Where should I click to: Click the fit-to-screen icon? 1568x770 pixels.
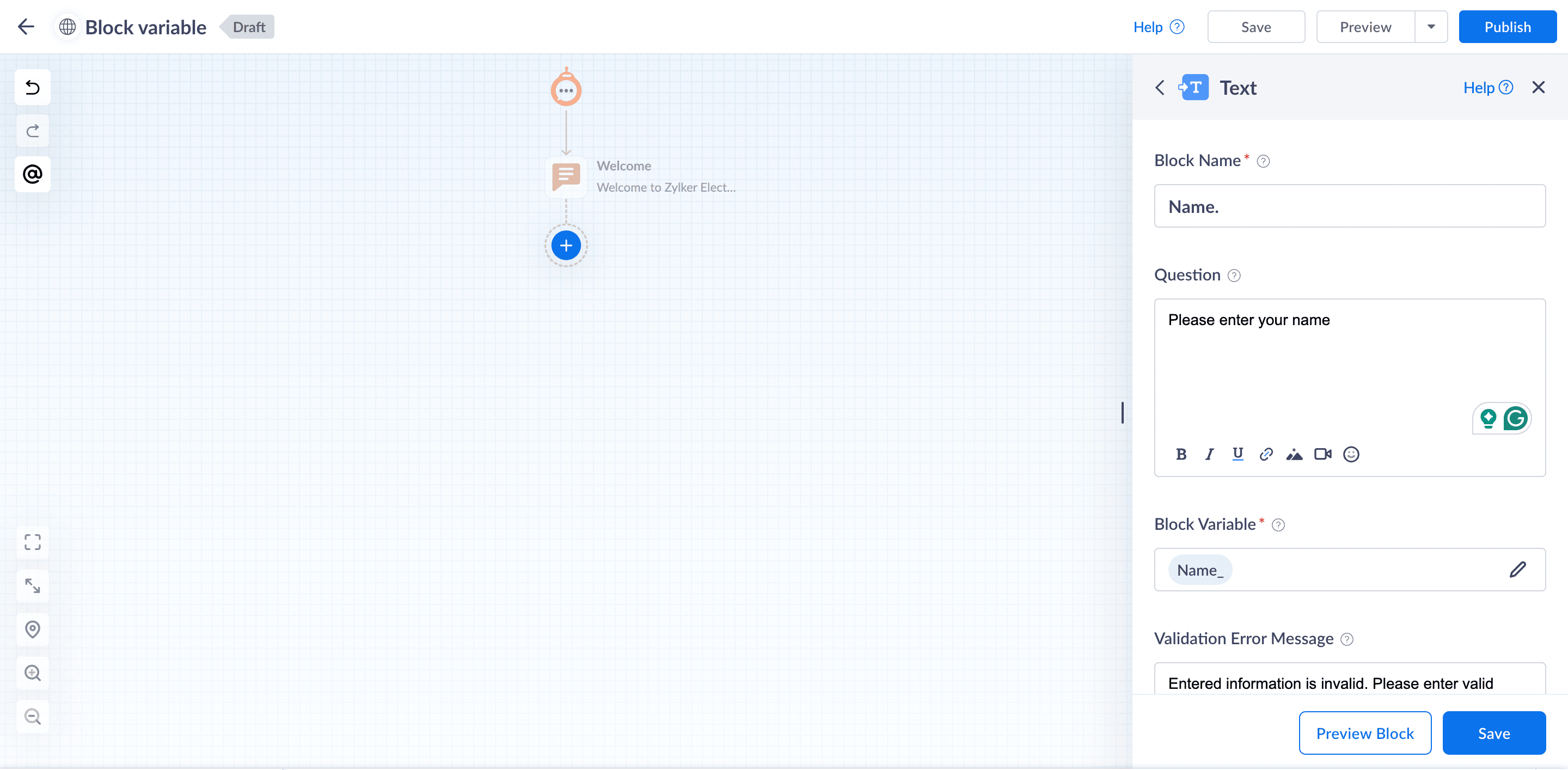coord(33,542)
